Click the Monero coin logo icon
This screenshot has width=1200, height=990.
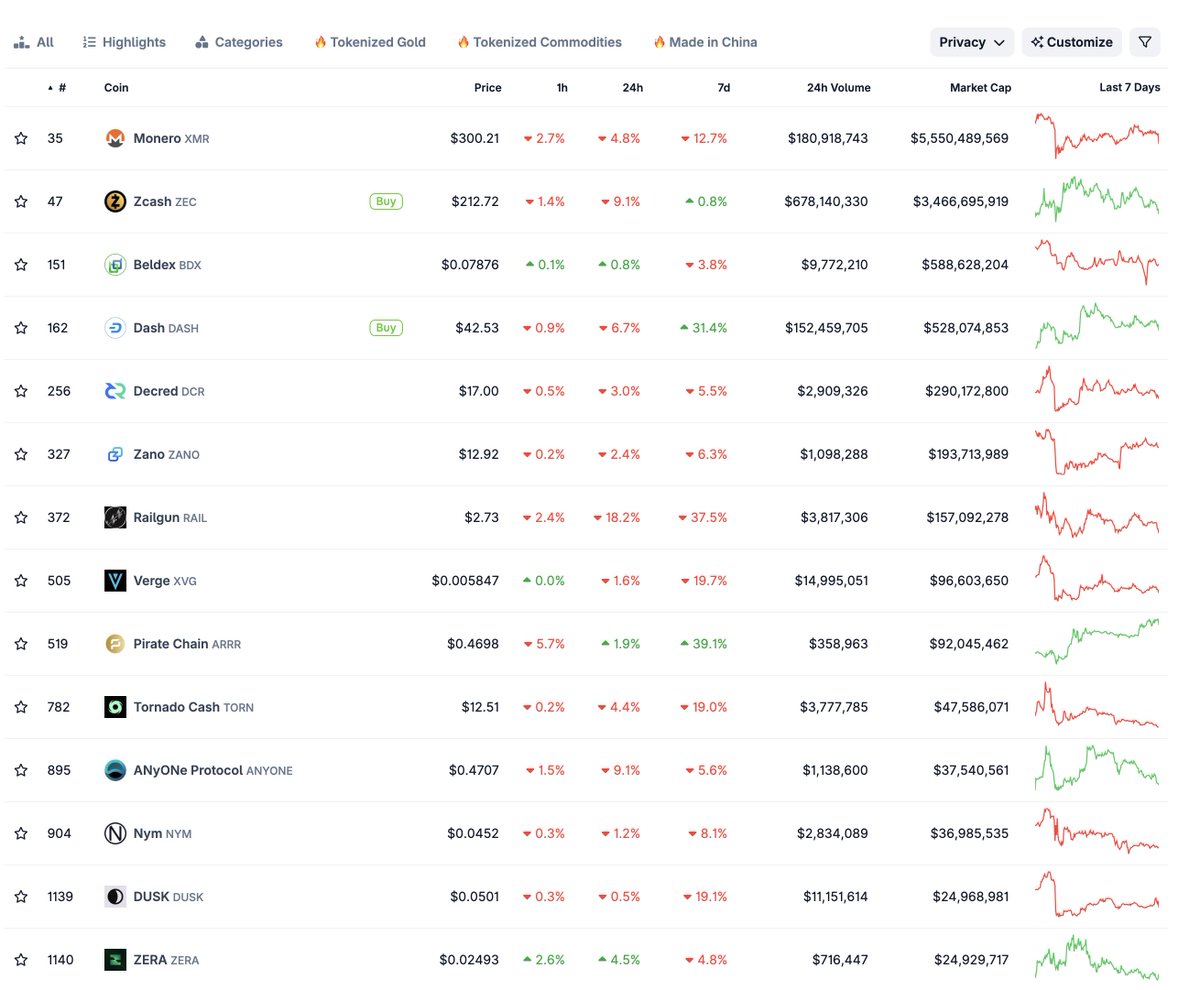(115, 138)
